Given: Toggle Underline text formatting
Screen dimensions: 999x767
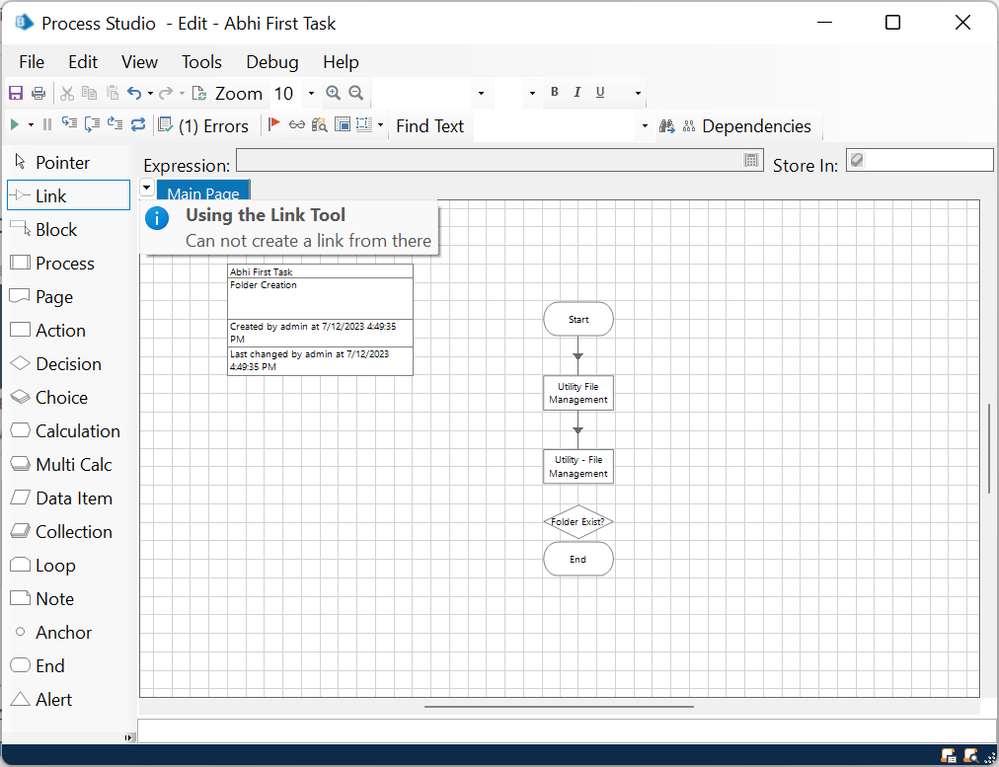Looking at the screenshot, I should coord(600,93).
